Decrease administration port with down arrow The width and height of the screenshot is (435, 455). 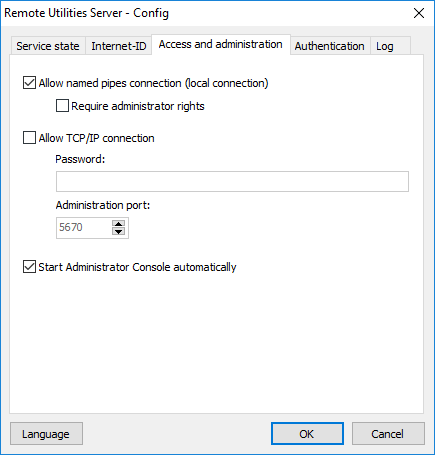click(x=119, y=231)
